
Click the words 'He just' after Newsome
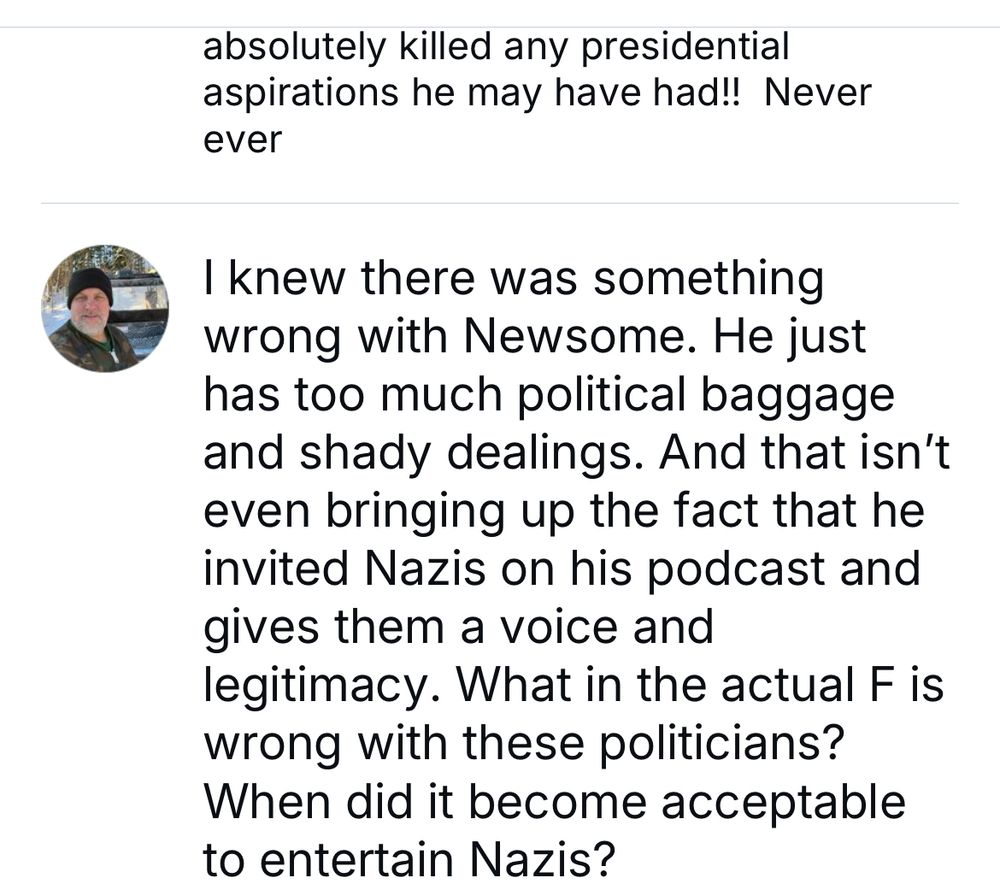pos(790,337)
